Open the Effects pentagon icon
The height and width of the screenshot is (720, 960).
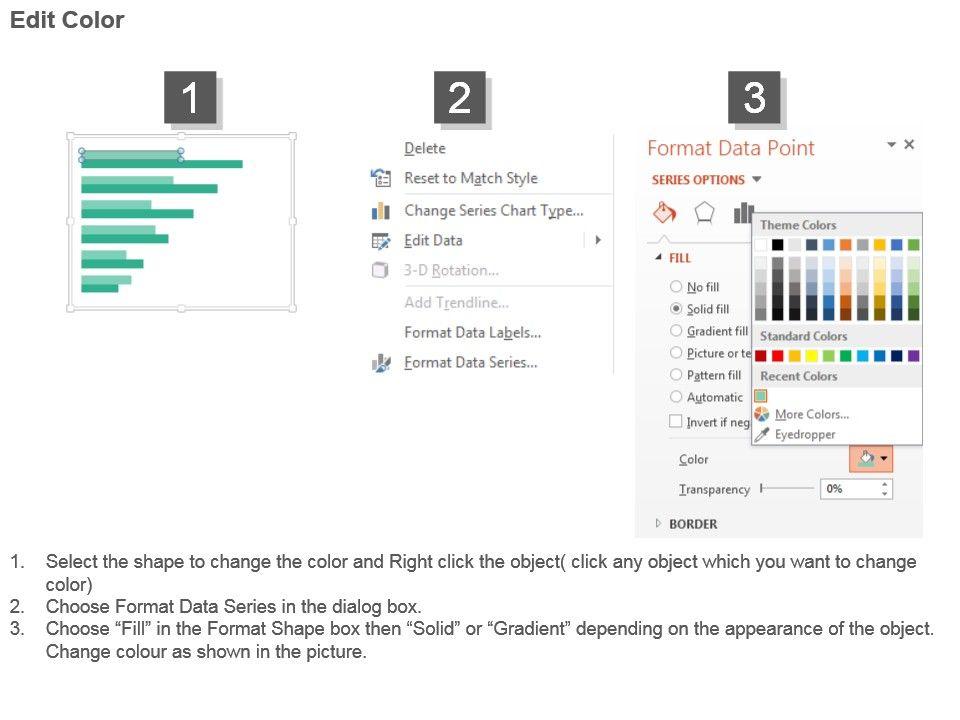click(705, 212)
